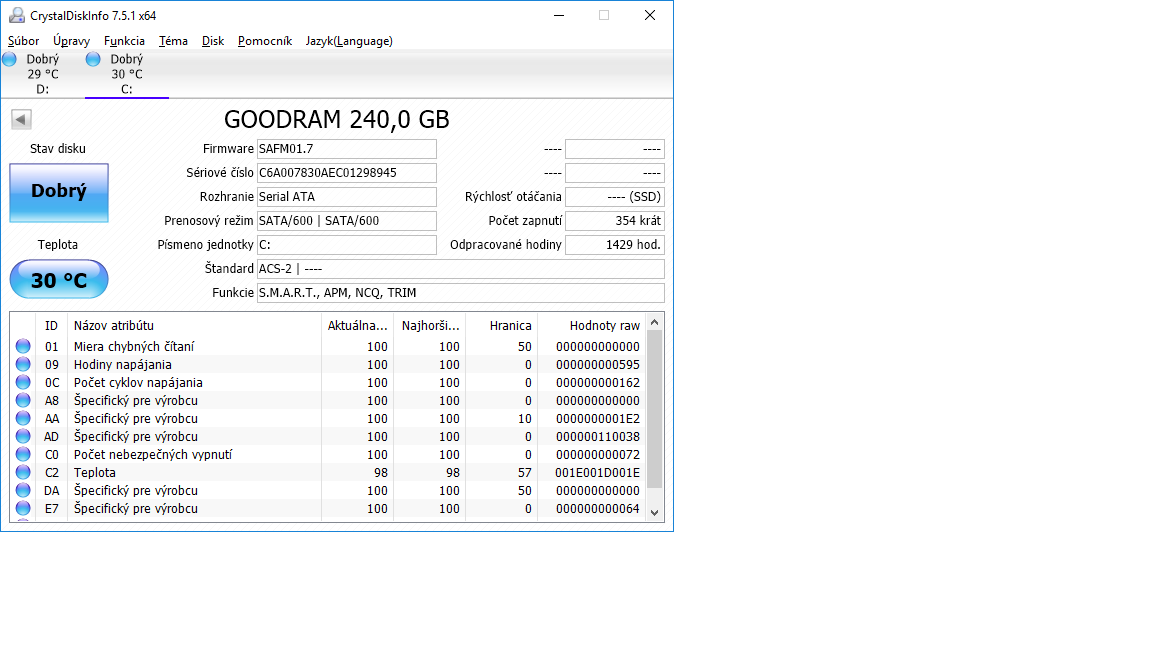Open the Jazyk(Language) menu

[349, 41]
